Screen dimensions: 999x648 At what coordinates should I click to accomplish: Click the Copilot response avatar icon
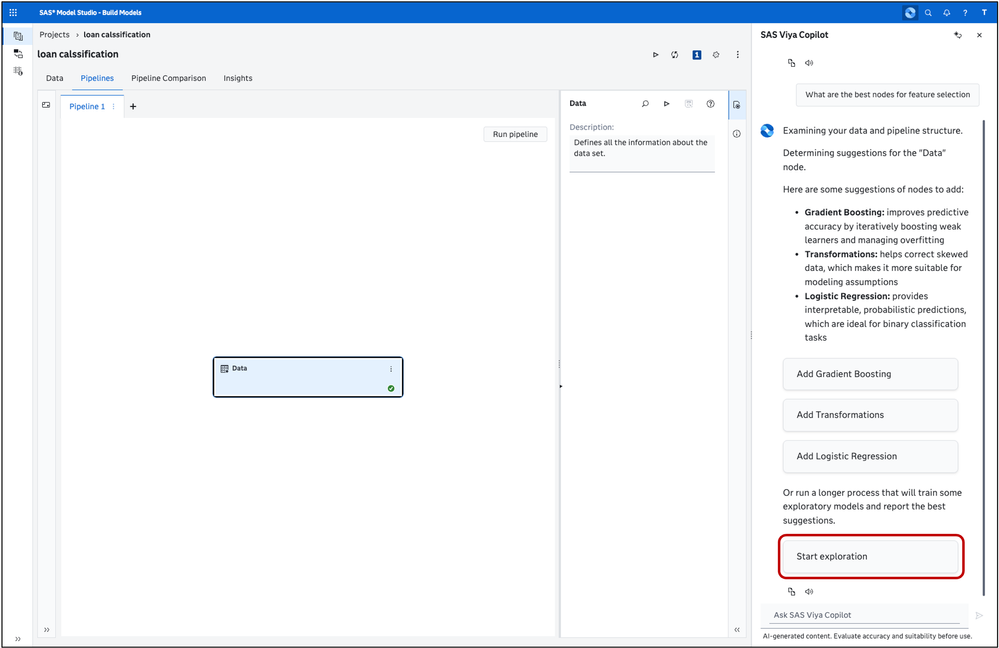pyautogui.click(x=767, y=131)
